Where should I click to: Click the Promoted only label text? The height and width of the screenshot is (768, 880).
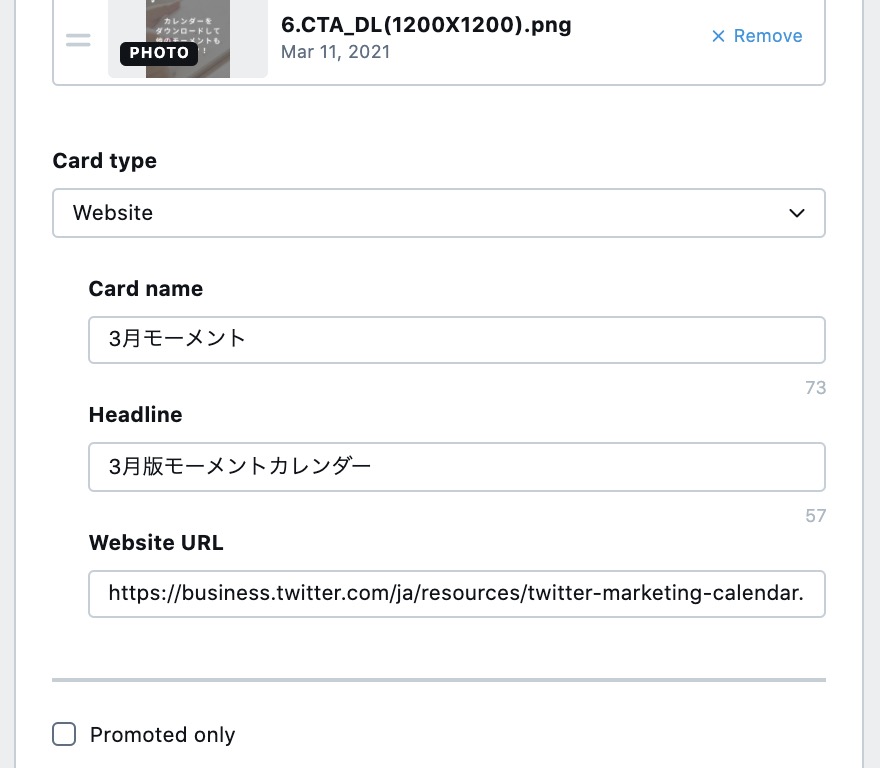(x=162, y=735)
